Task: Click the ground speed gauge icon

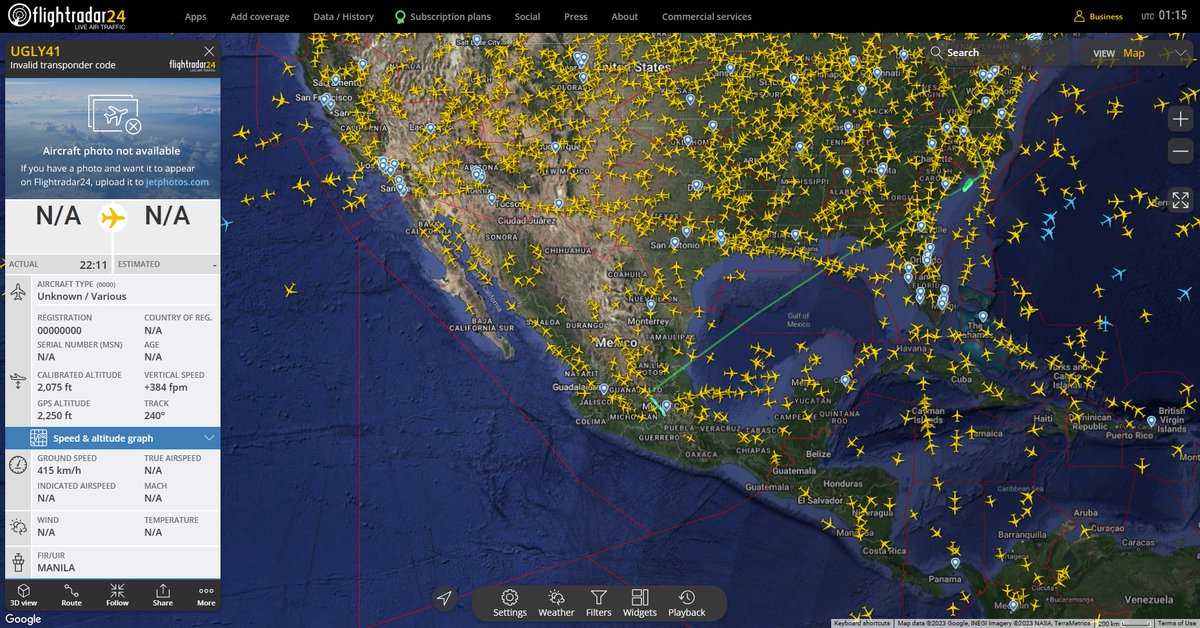Action: [x=18, y=465]
